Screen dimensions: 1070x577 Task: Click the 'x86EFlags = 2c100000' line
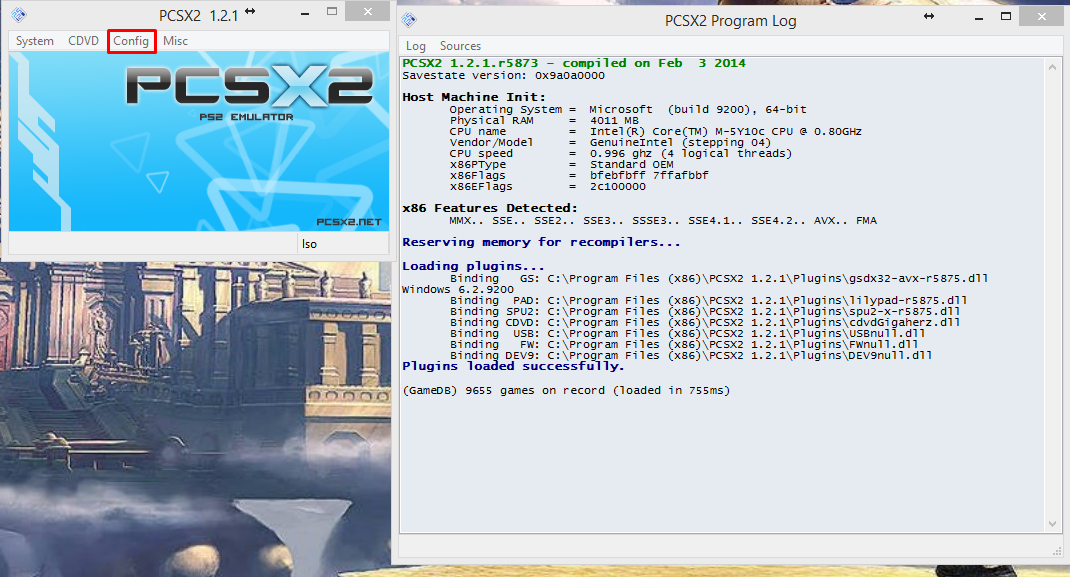coord(547,186)
